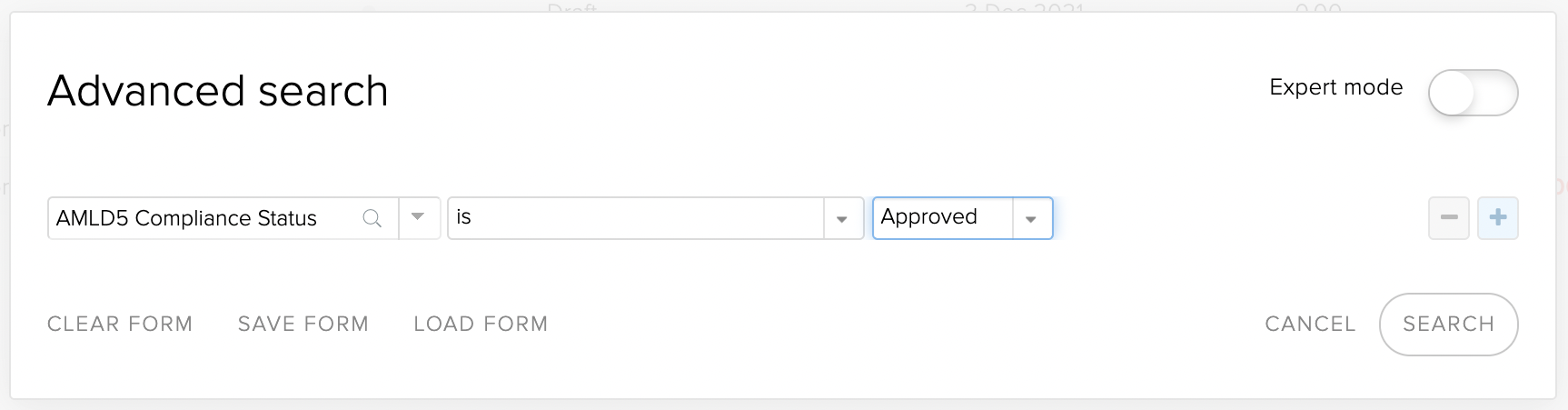This screenshot has width=1568, height=410.
Task: Click the CLEAR FORM link
Action: tap(120, 324)
